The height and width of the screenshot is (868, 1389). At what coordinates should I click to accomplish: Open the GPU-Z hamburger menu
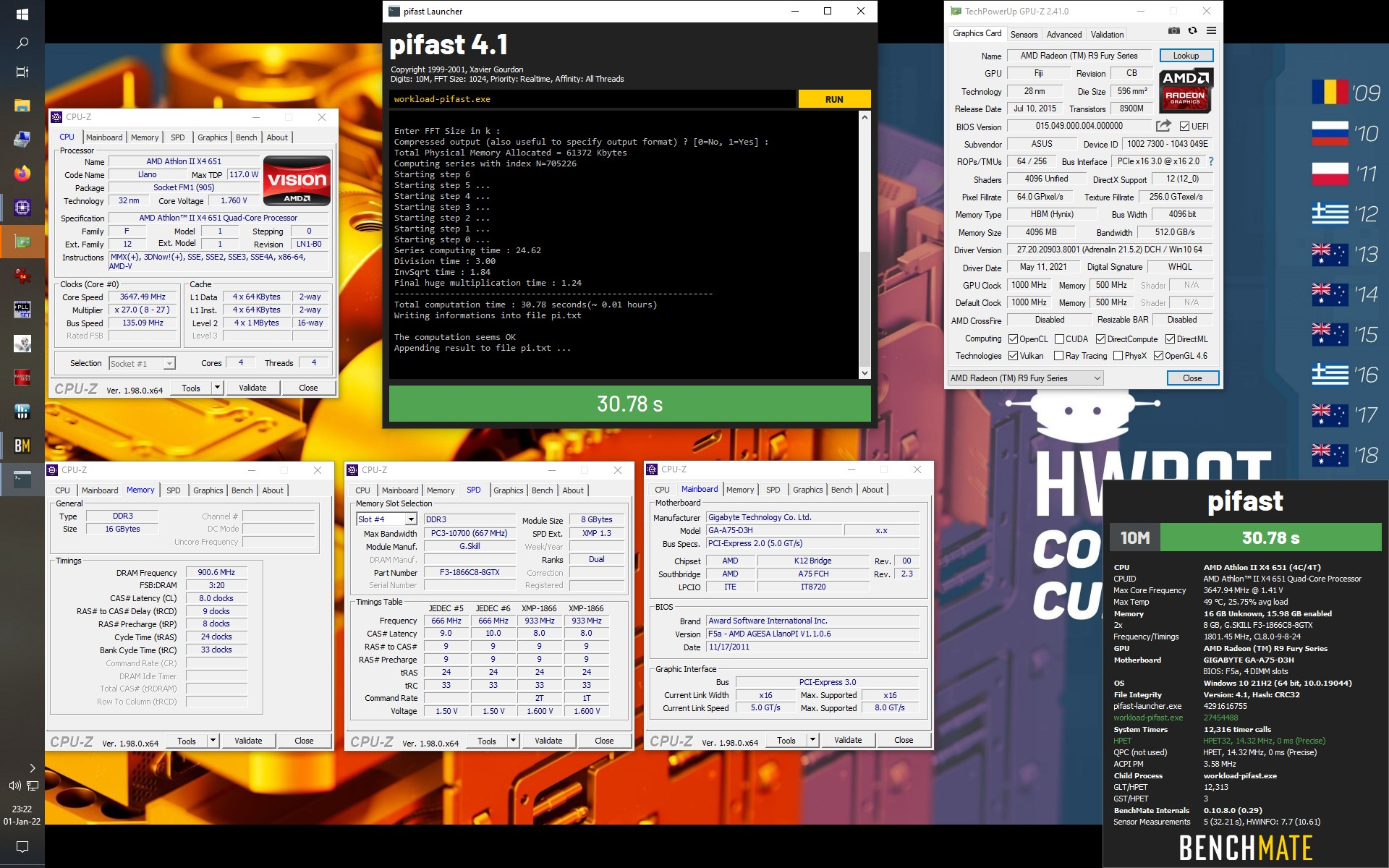tap(1211, 31)
